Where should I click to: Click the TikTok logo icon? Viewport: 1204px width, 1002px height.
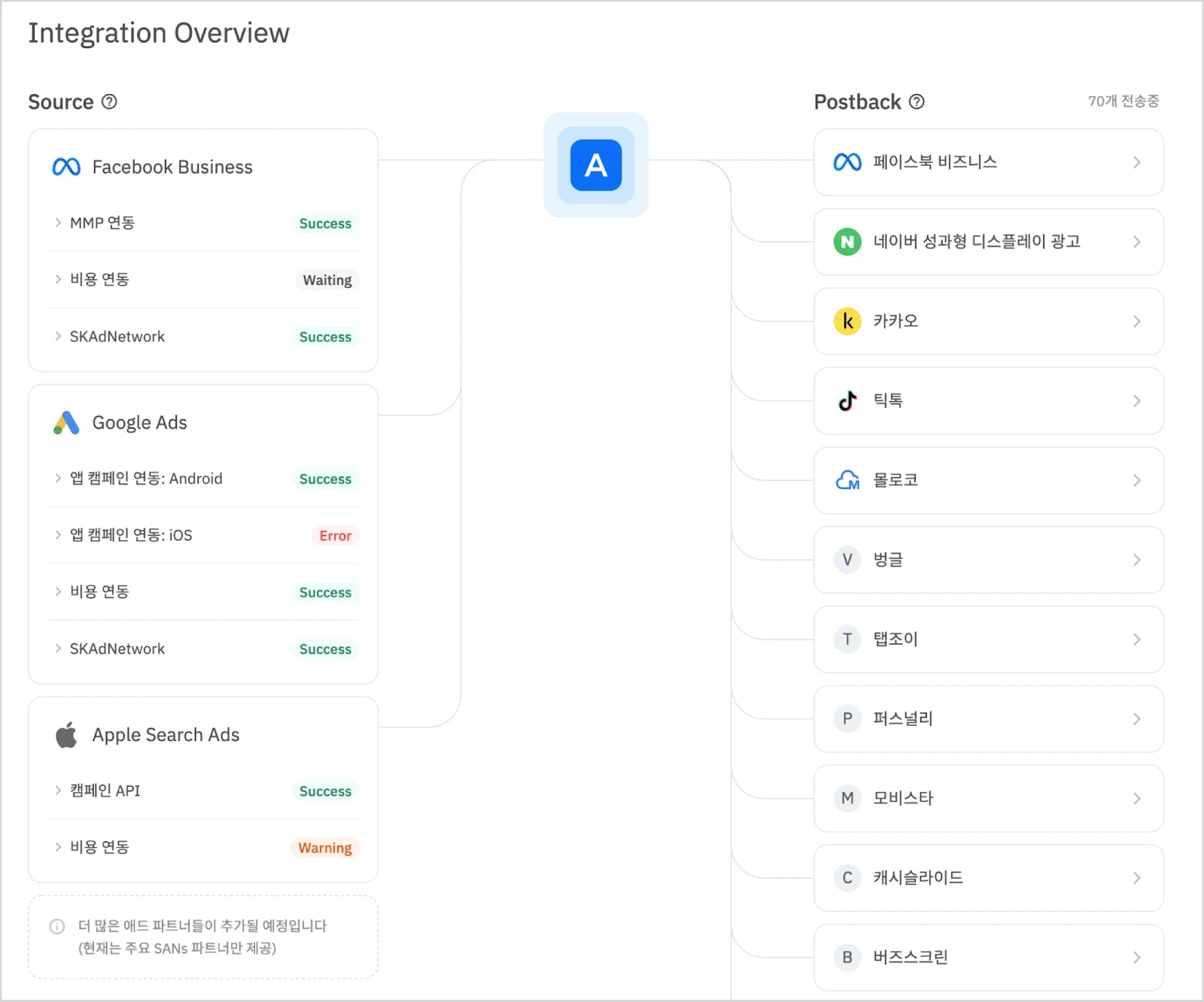847,401
